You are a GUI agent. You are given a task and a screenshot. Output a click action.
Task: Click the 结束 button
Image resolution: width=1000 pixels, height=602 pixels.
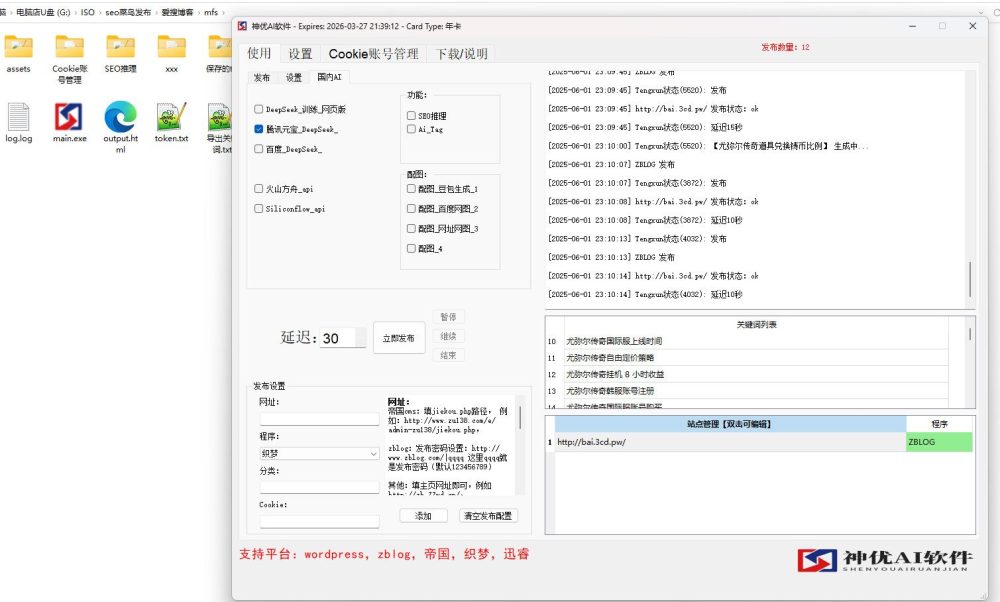pyautogui.click(x=448, y=355)
